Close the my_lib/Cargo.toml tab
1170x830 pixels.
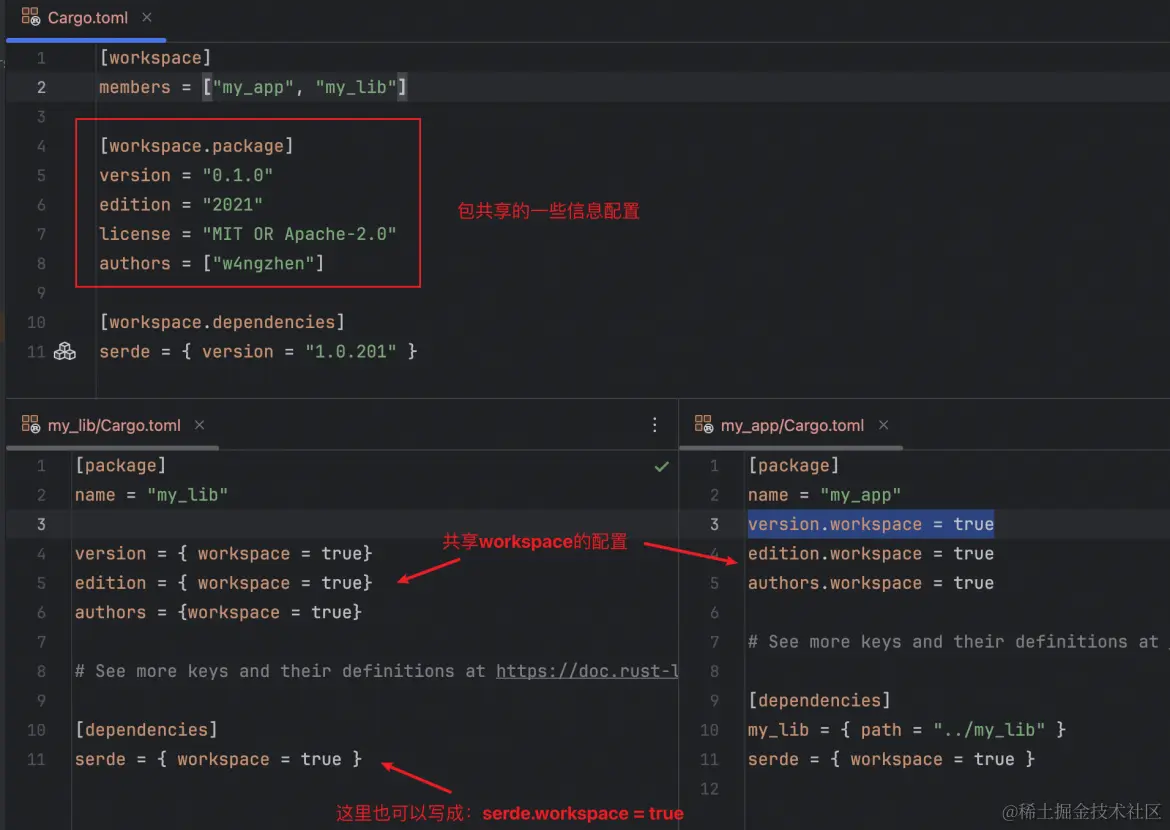point(200,425)
